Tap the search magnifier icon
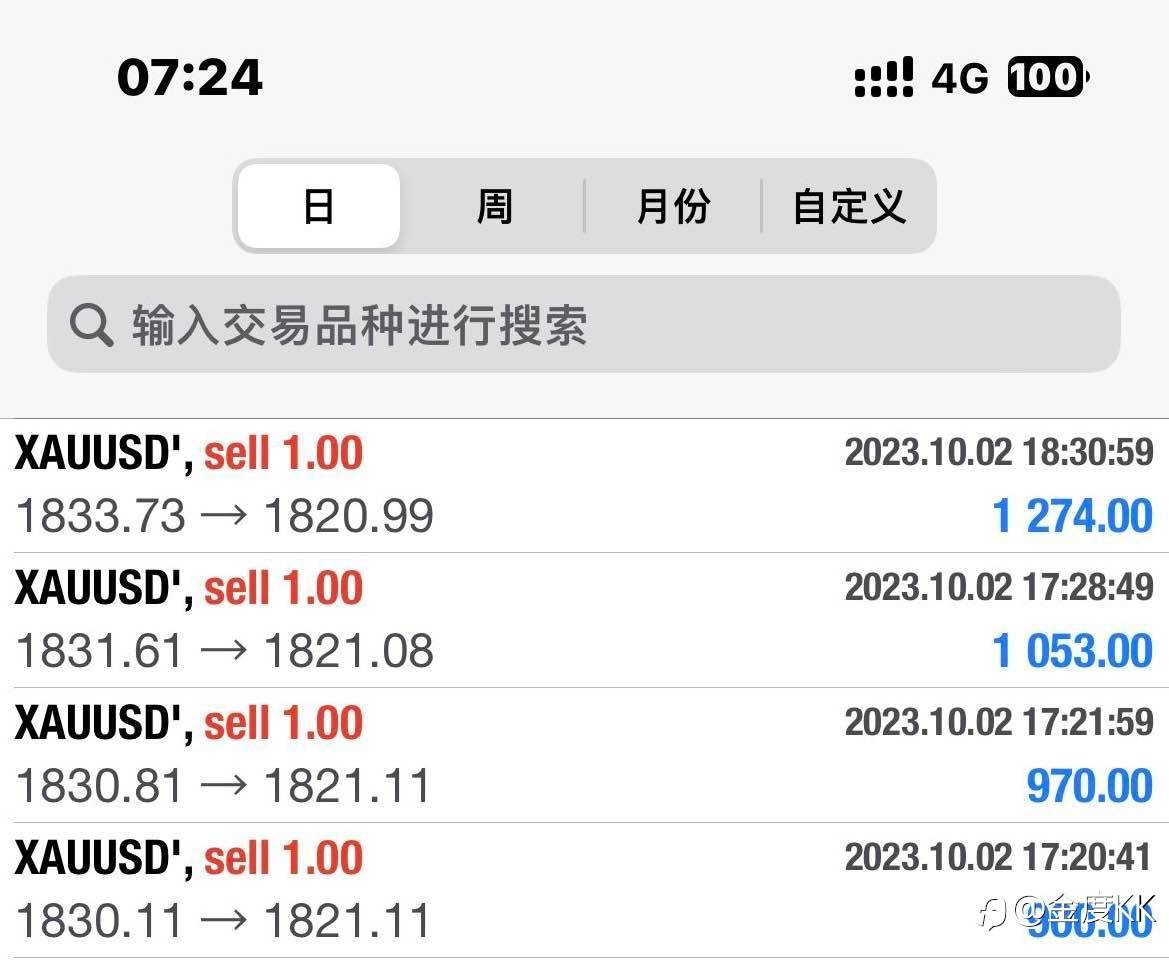 [x=92, y=325]
